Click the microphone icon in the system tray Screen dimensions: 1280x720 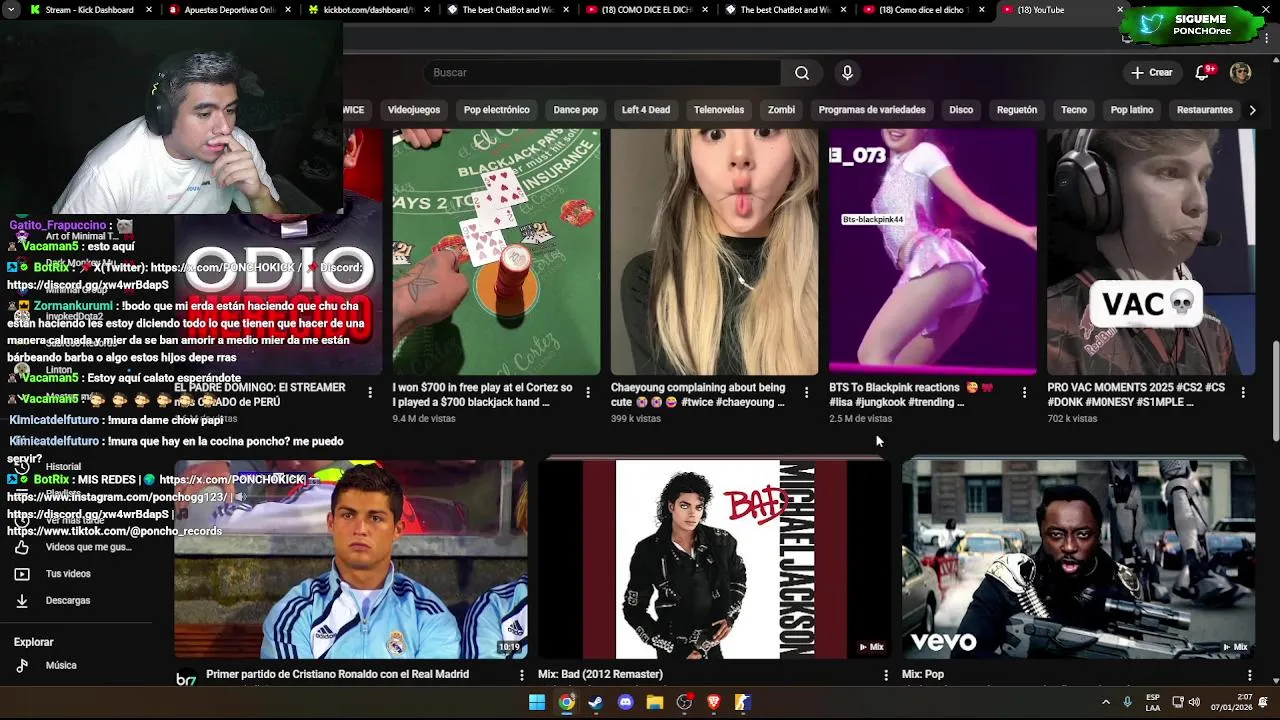click(1127, 702)
